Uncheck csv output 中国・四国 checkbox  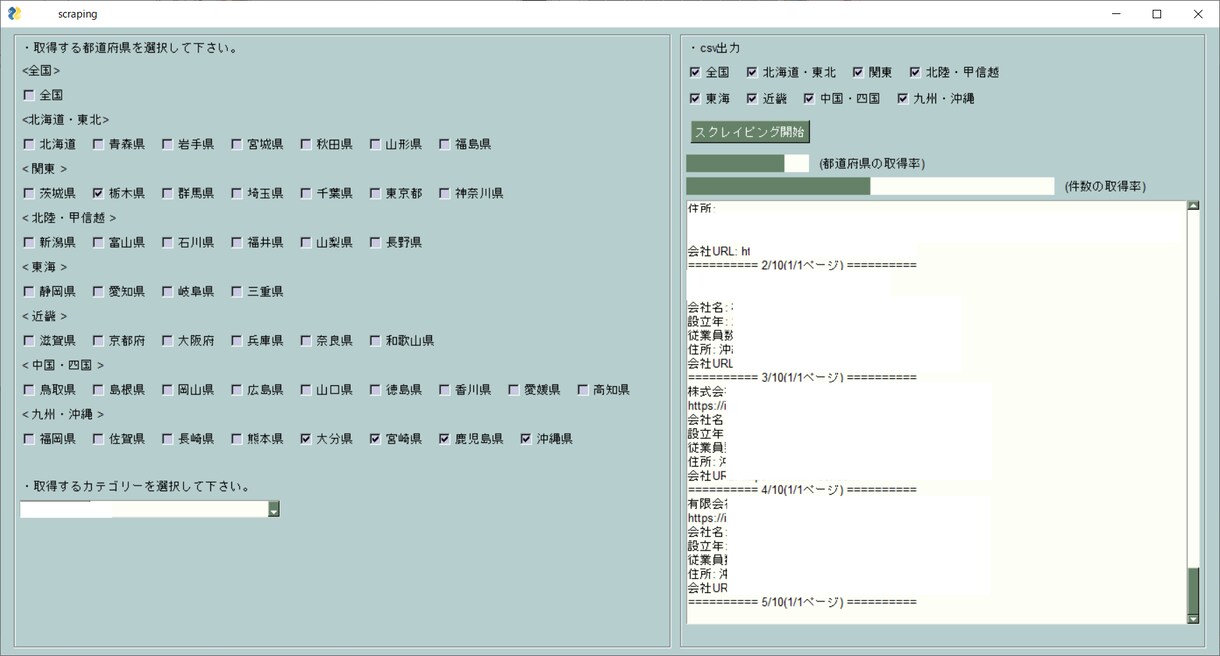pyautogui.click(x=809, y=98)
